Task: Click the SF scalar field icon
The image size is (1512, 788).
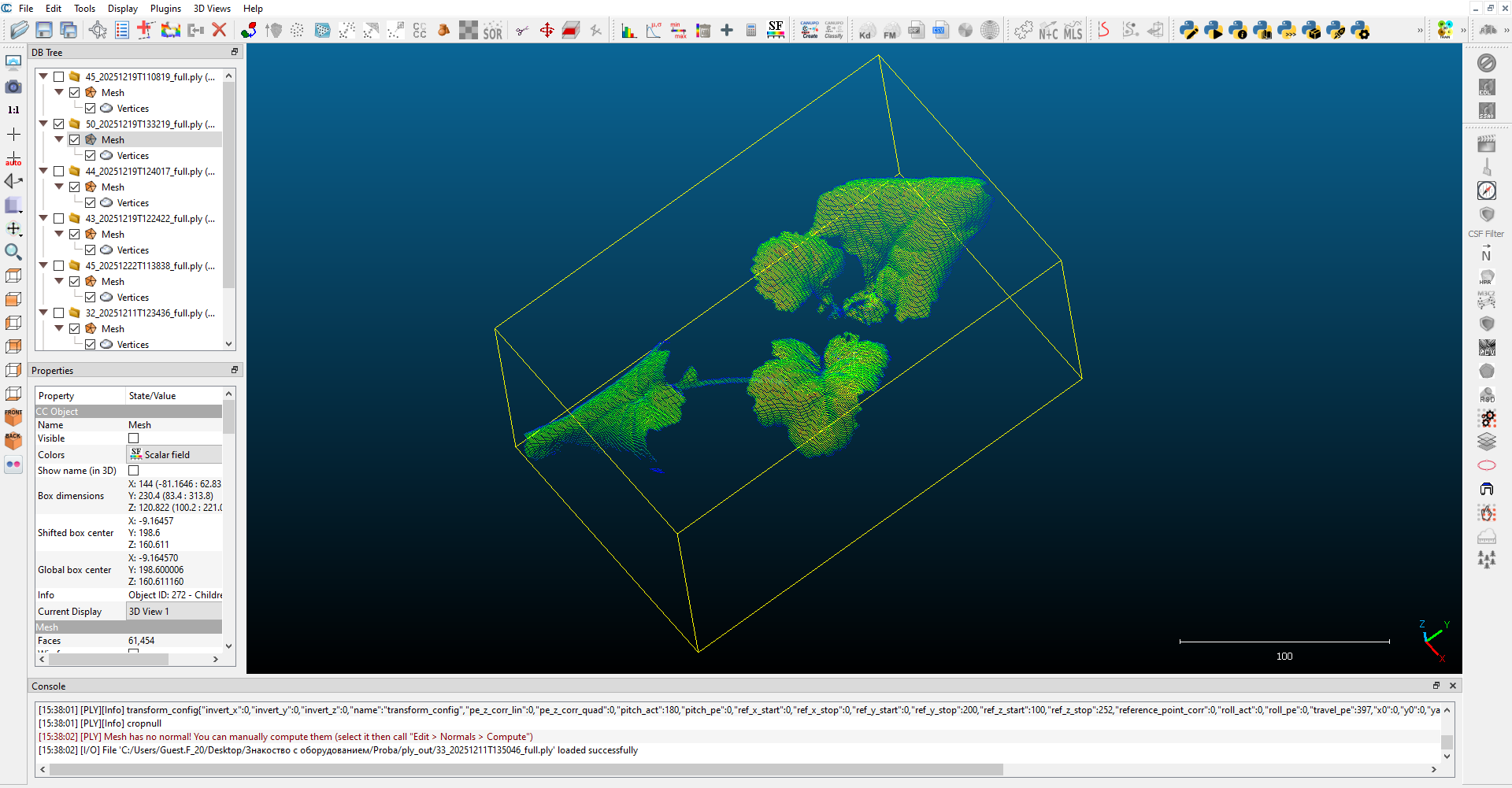Action: 776,30
